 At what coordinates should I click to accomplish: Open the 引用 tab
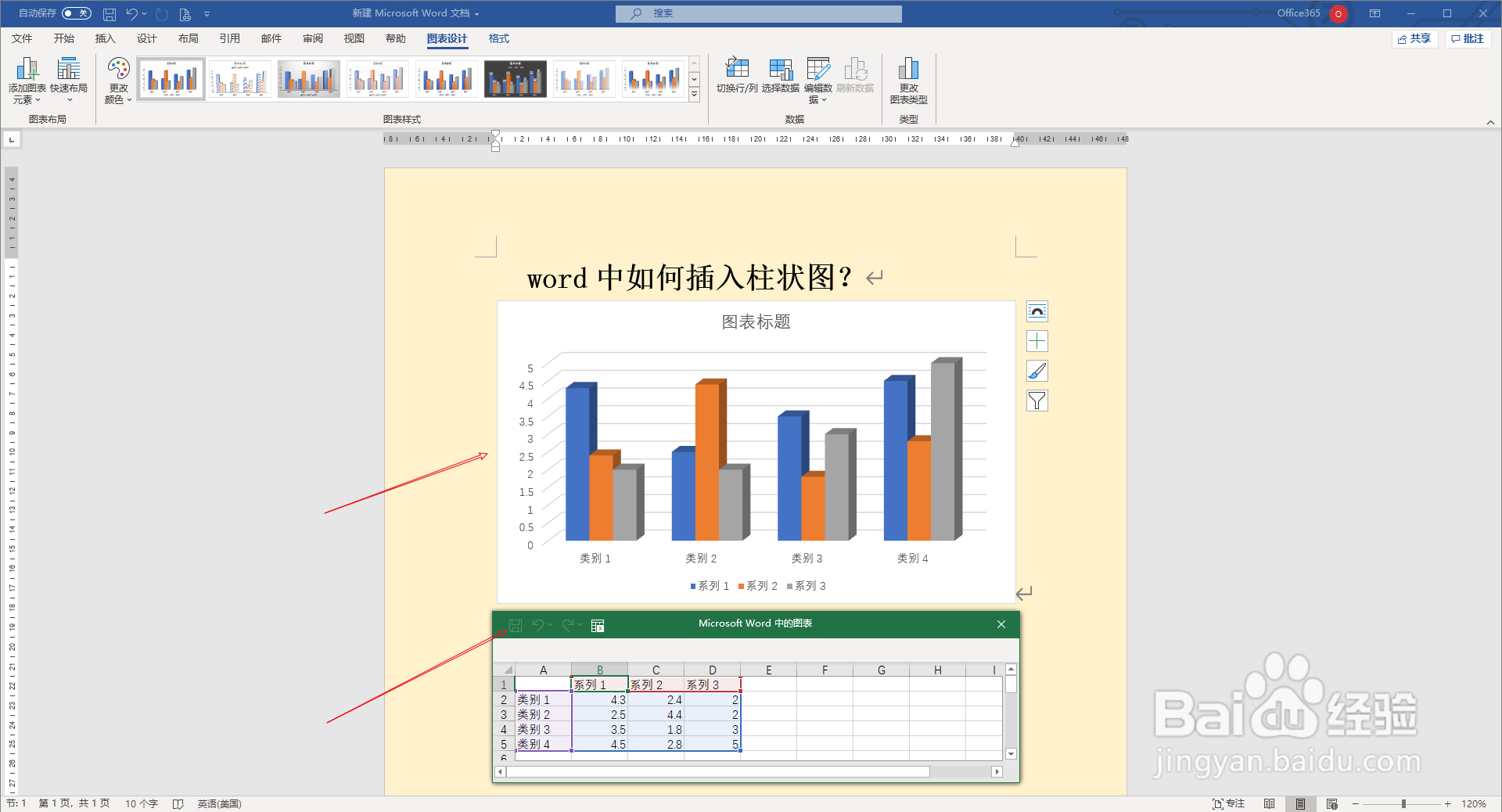(229, 38)
